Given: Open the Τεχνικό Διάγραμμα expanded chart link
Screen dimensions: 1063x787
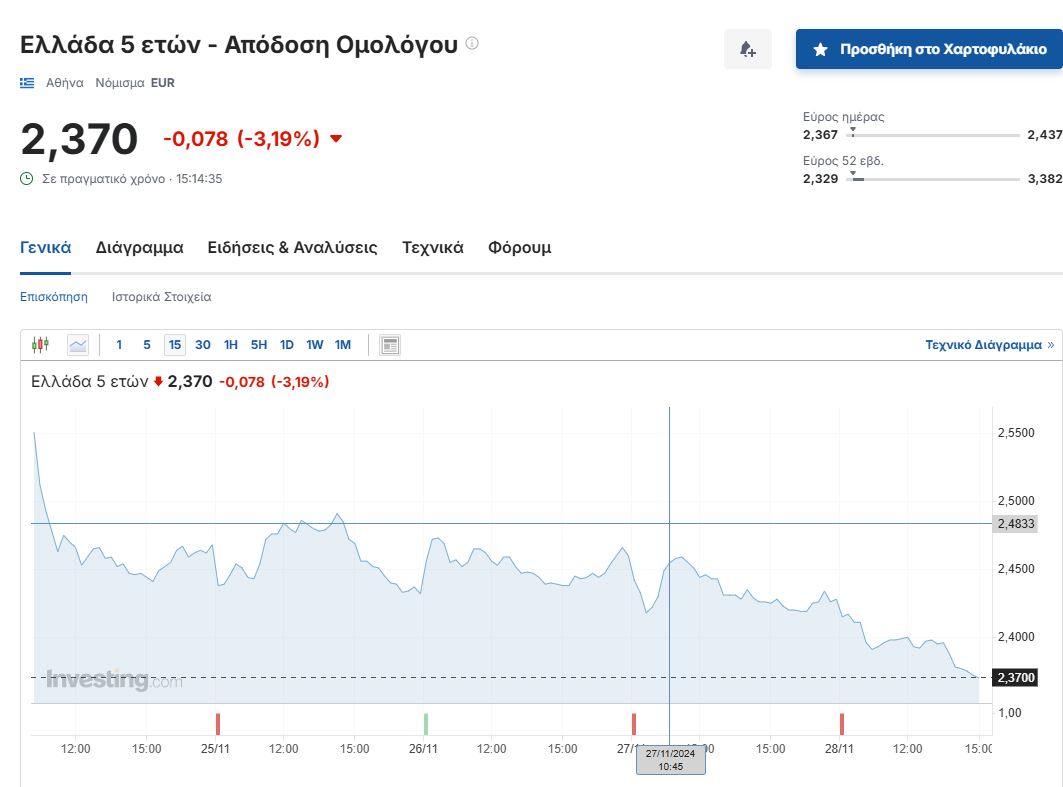Looking at the screenshot, I should pyautogui.click(x=989, y=345).
